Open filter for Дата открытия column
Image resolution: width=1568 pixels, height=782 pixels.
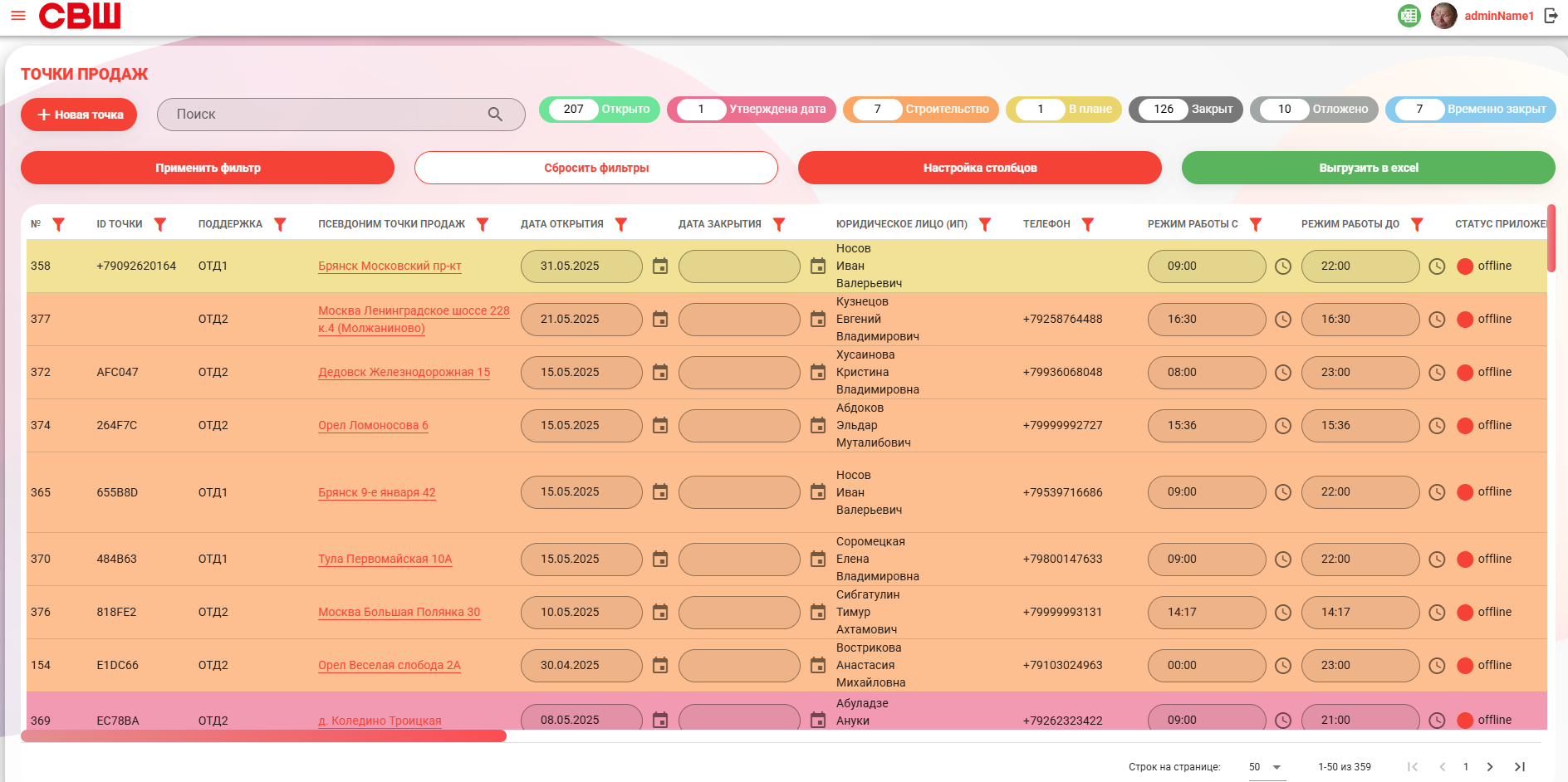[621, 224]
